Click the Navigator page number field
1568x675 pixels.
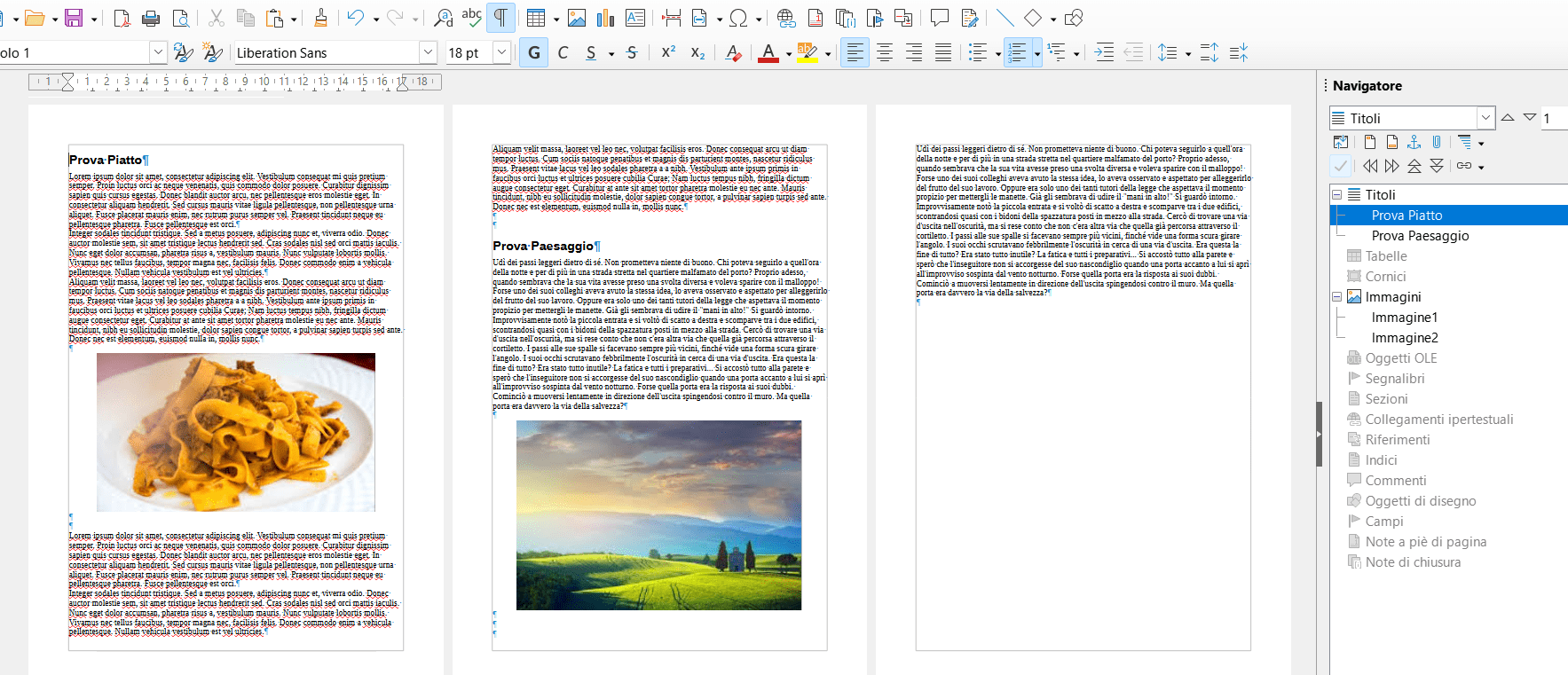pos(1555,118)
